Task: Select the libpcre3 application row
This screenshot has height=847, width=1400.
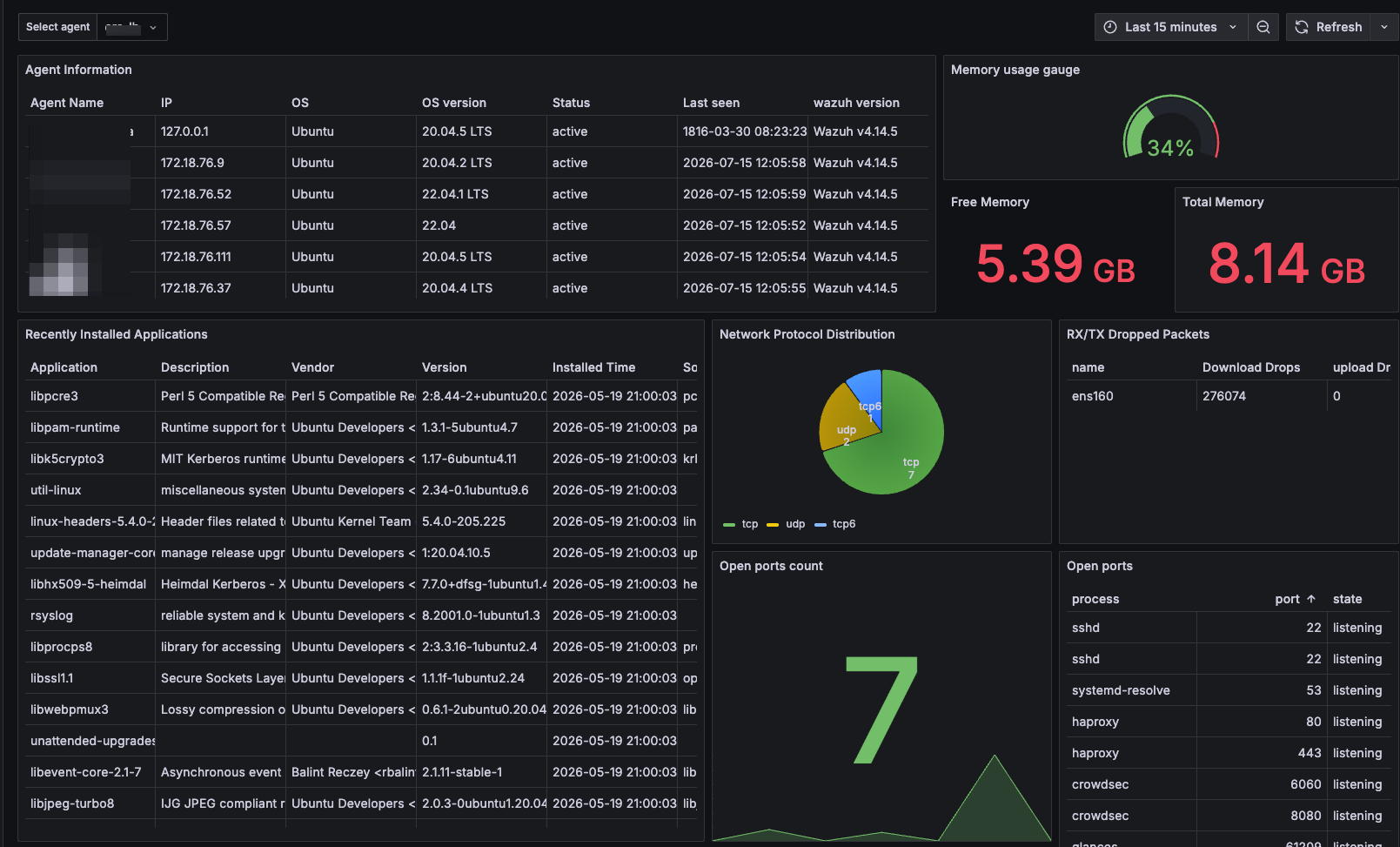Action: click(361, 396)
